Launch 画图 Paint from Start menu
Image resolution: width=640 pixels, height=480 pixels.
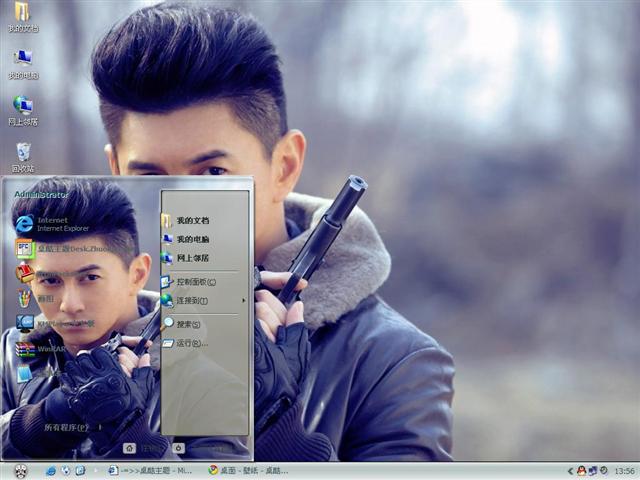pyautogui.click(x=35, y=299)
